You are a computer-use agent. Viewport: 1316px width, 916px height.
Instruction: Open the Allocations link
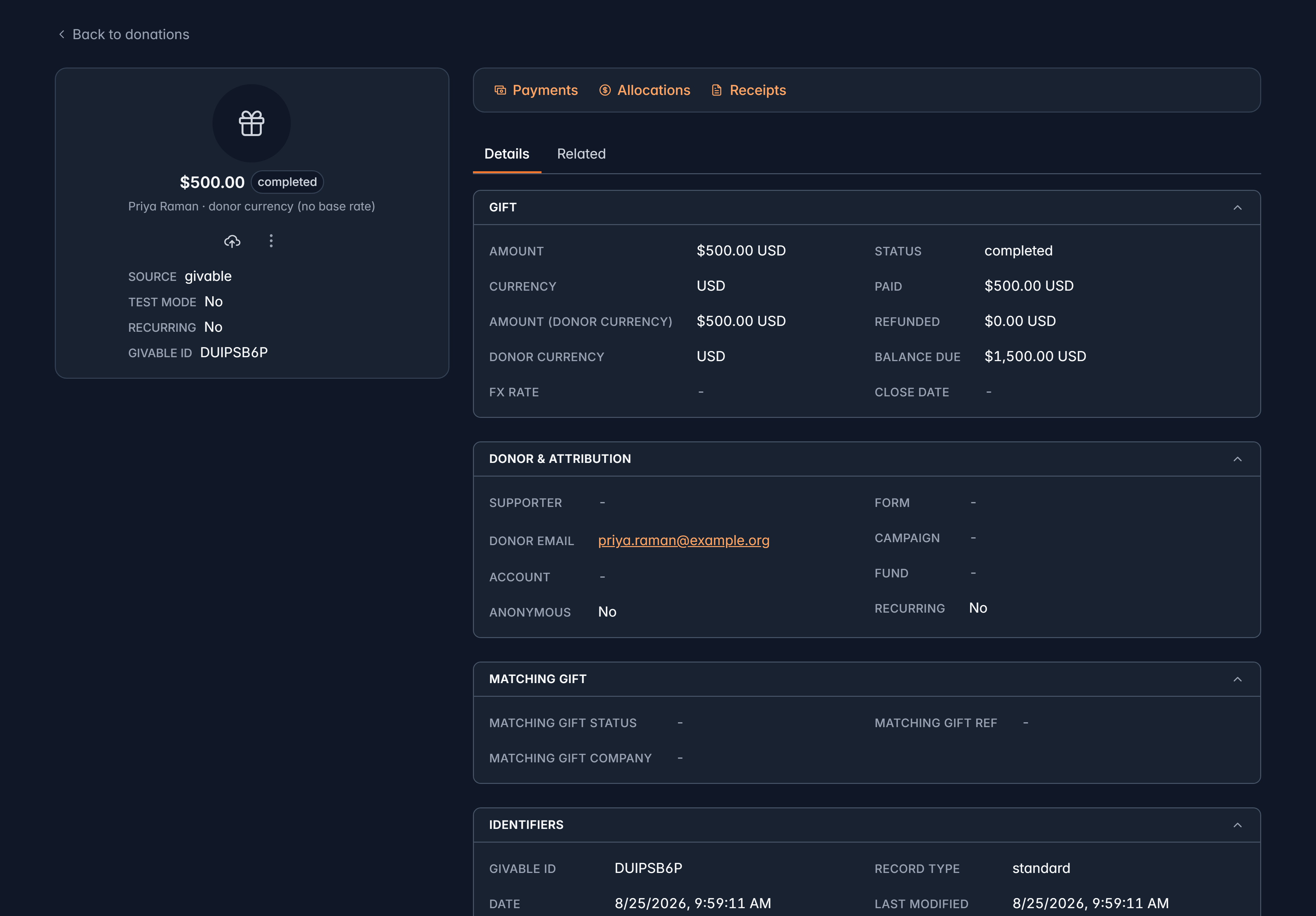coord(645,90)
